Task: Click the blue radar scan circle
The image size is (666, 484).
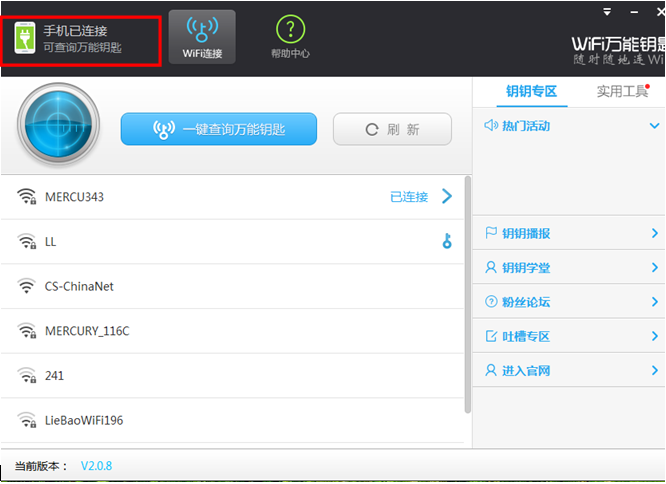Action: coord(59,124)
